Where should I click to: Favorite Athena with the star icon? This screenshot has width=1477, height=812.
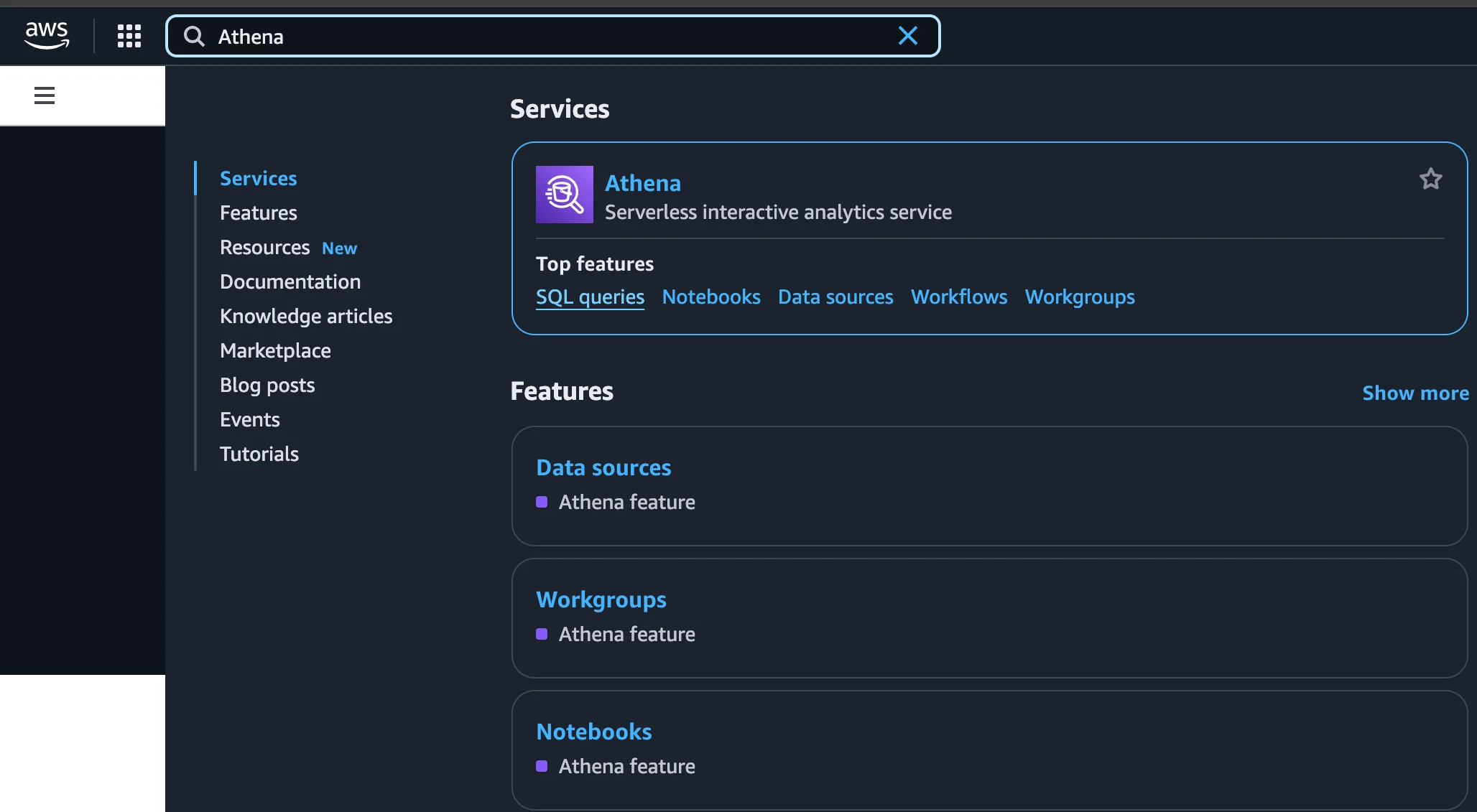click(1430, 179)
